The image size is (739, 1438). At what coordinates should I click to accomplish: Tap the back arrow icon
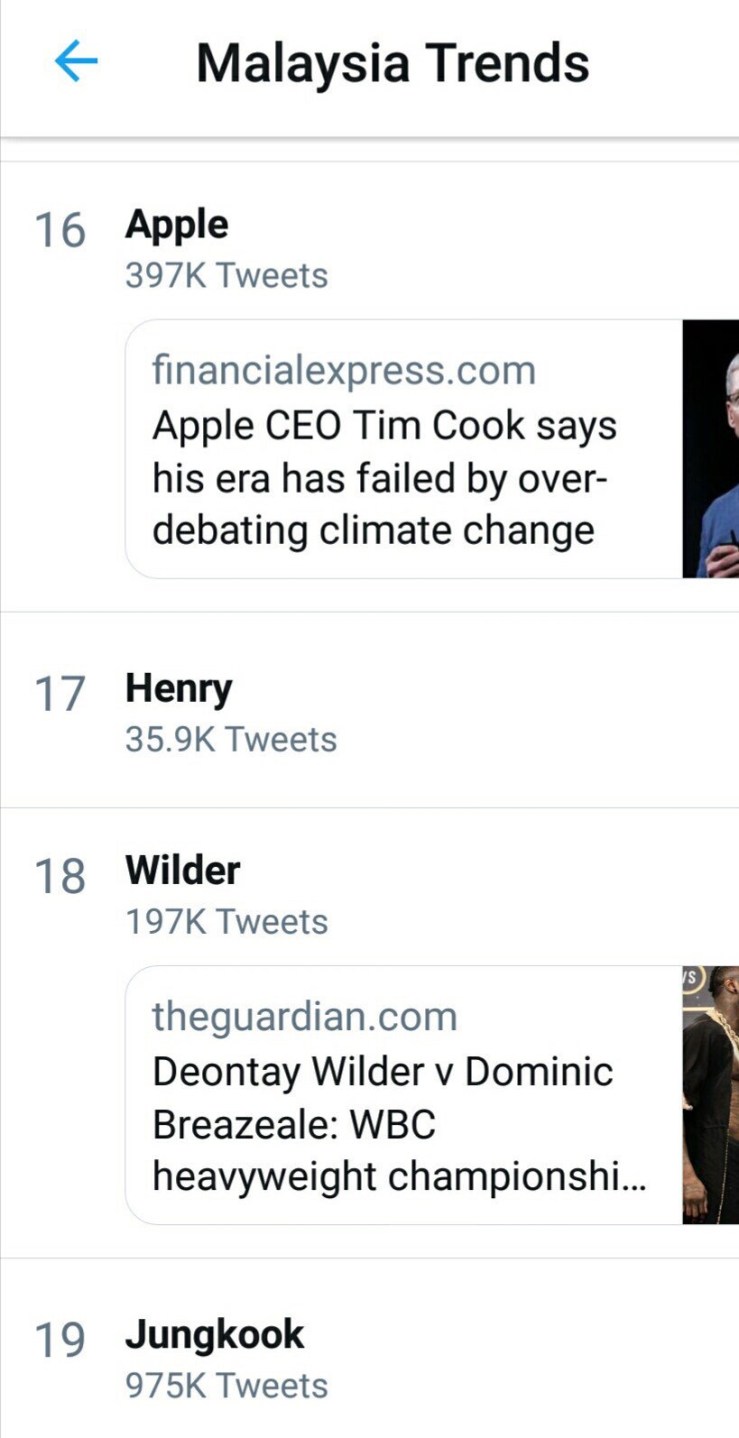[x=76, y=63]
